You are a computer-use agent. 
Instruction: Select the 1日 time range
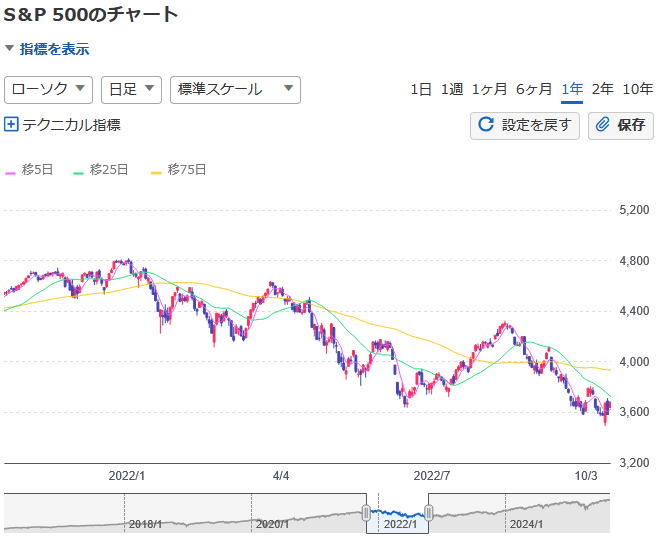click(x=421, y=89)
